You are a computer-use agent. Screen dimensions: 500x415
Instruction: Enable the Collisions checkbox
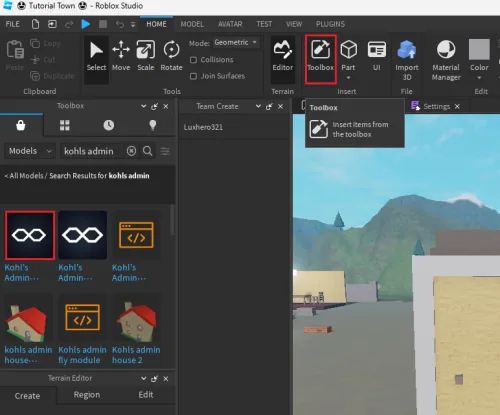click(x=193, y=60)
